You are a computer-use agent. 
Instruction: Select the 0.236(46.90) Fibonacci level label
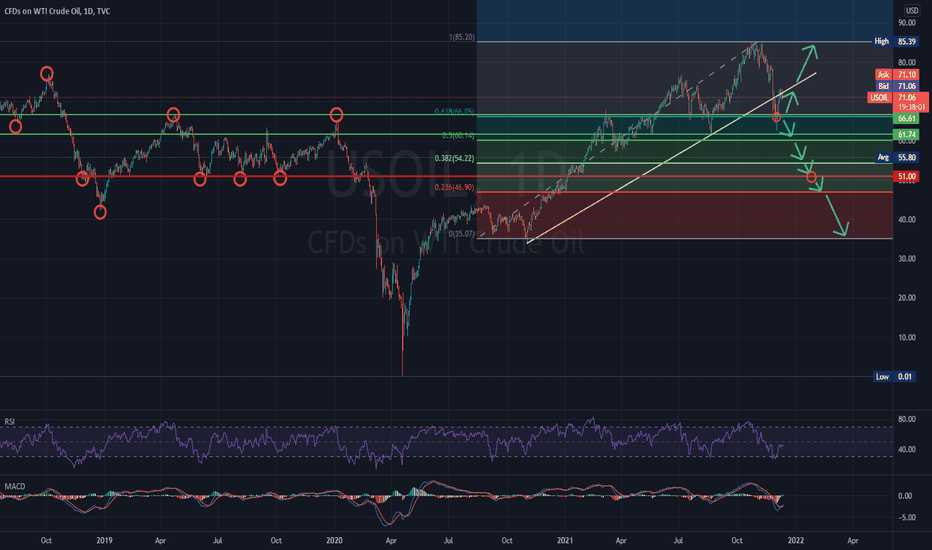pyautogui.click(x=454, y=187)
